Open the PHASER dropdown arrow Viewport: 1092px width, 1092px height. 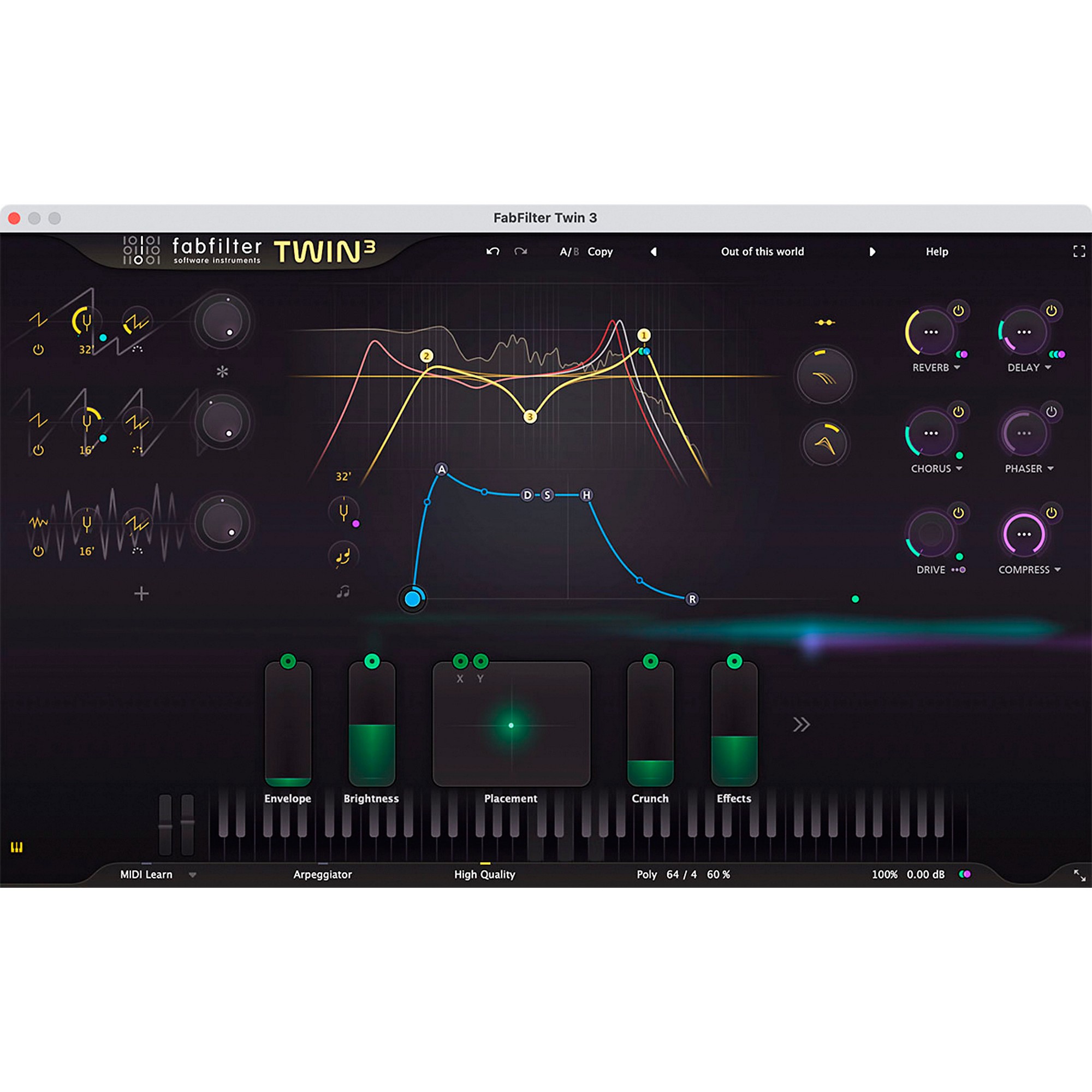point(1050,468)
